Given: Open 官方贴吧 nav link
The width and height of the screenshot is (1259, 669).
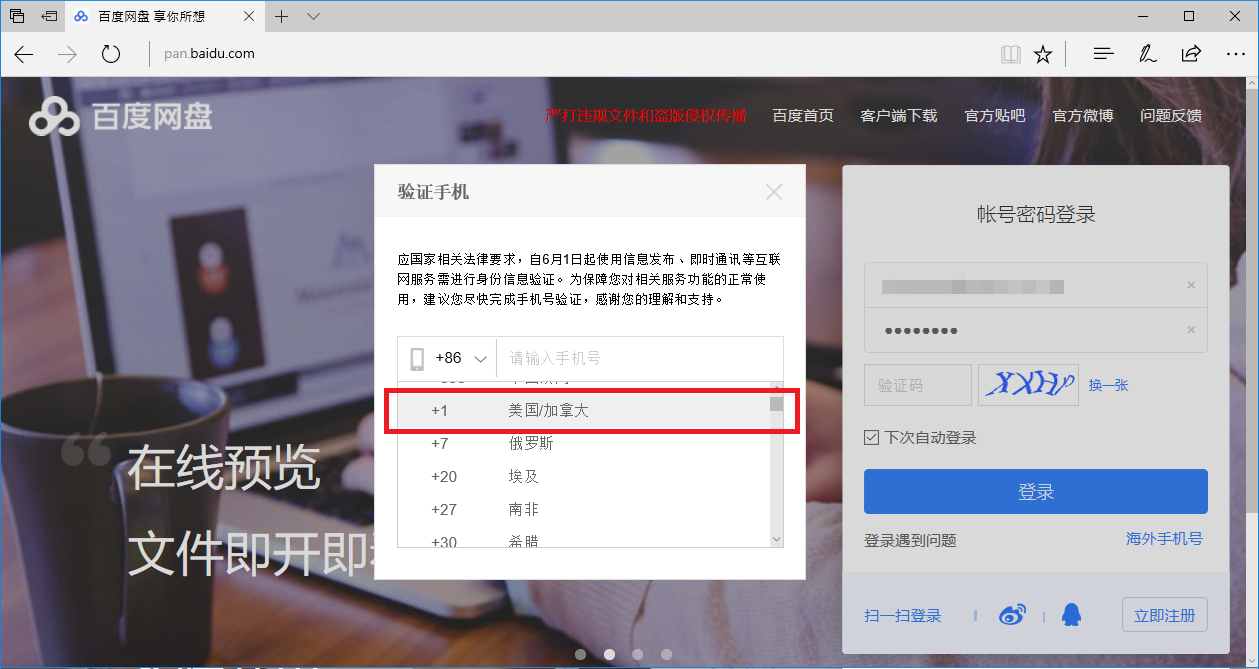Looking at the screenshot, I should pyautogui.click(x=994, y=116).
